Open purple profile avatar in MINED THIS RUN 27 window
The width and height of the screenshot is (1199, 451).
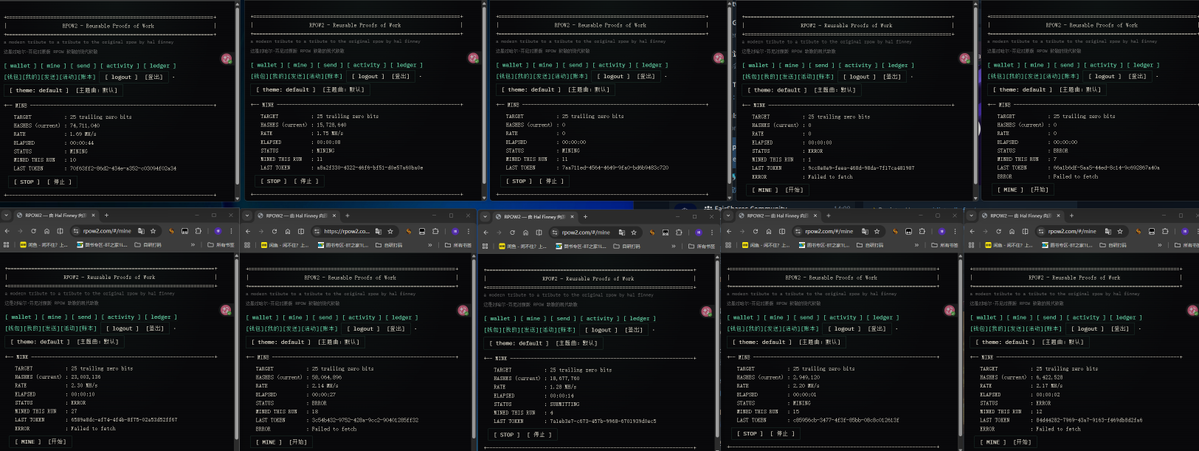(218, 231)
